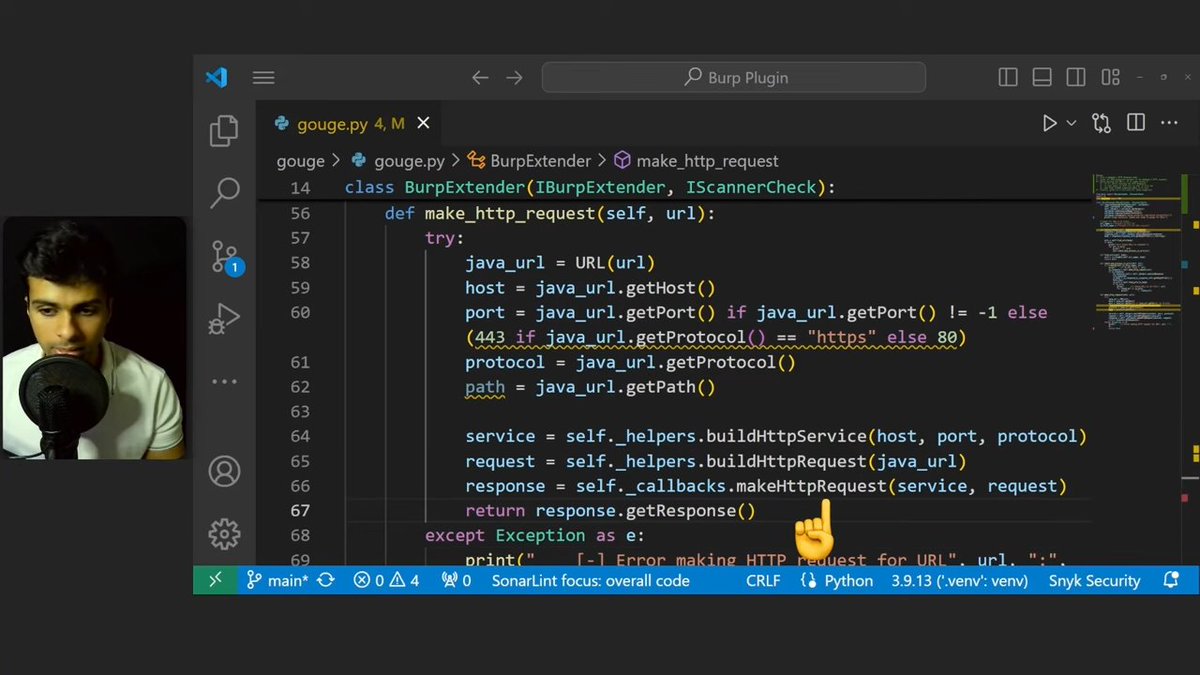
Task: Open Source Control view with 1 badge
Action: click(225, 257)
